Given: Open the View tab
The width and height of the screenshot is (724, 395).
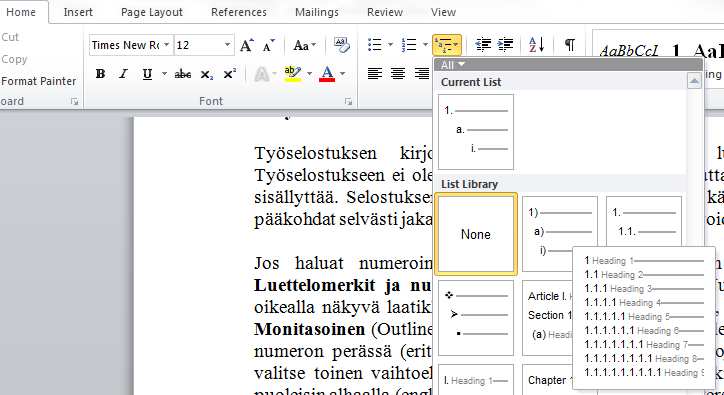Looking at the screenshot, I should 443,12.
